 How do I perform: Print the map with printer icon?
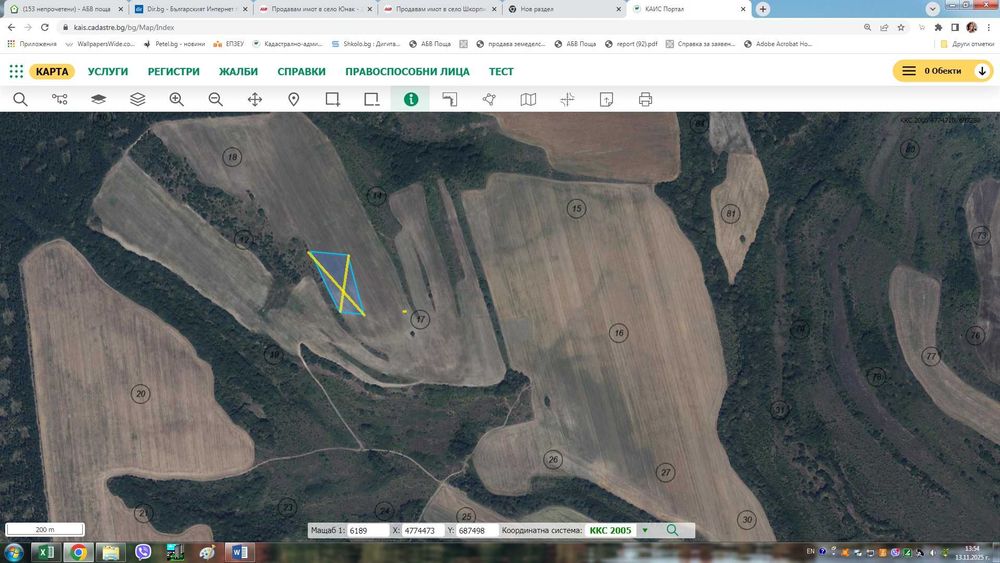tap(645, 99)
